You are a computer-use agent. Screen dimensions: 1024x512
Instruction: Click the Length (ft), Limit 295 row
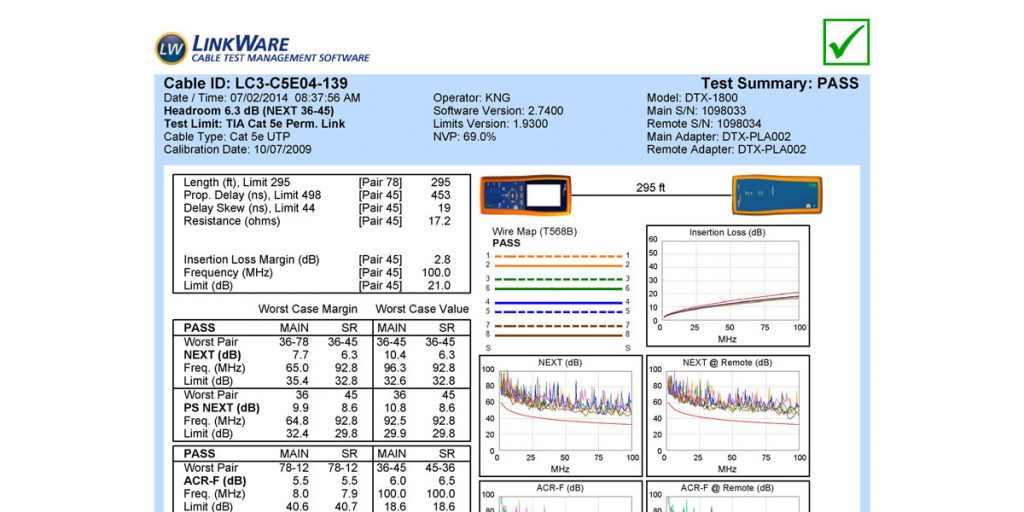(x=317, y=183)
